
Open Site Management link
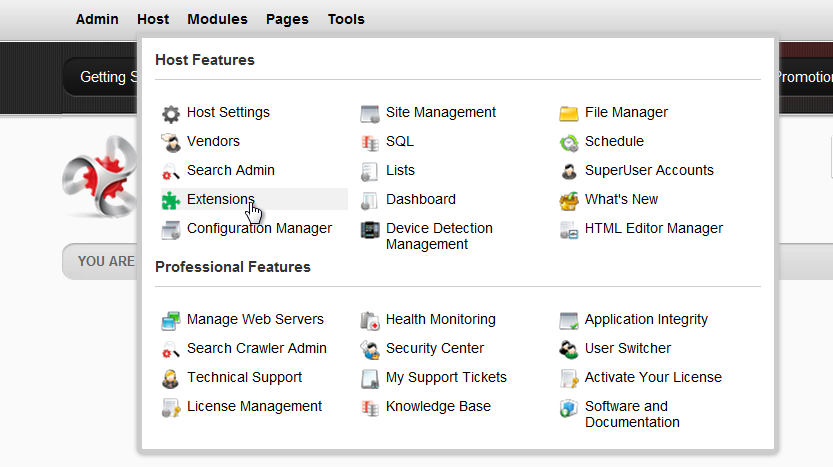click(x=441, y=112)
